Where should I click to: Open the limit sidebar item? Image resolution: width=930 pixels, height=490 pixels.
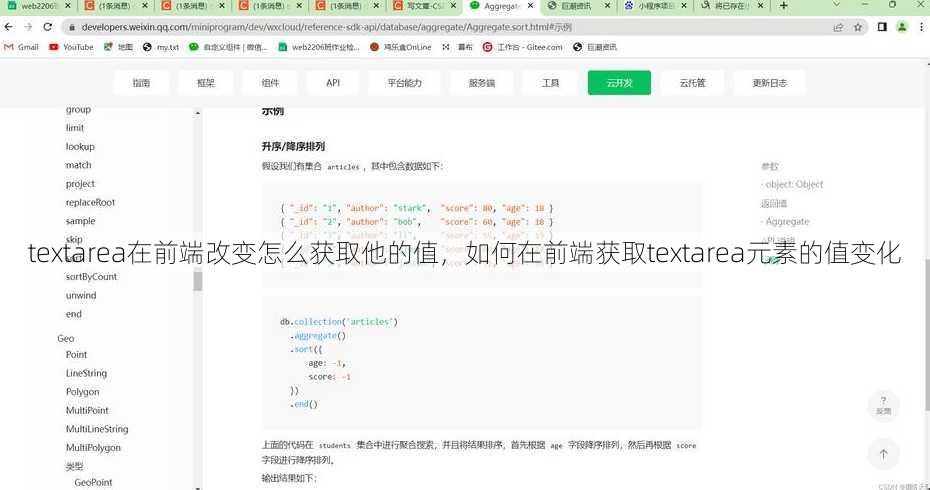click(75, 128)
